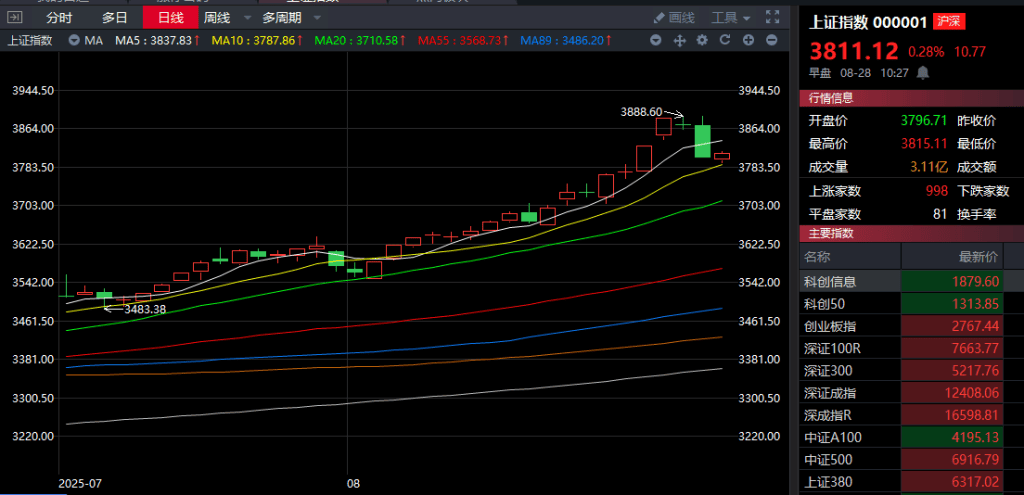Select the 创业板指 index row
This screenshot has height=495, width=1024.
click(x=912, y=326)
